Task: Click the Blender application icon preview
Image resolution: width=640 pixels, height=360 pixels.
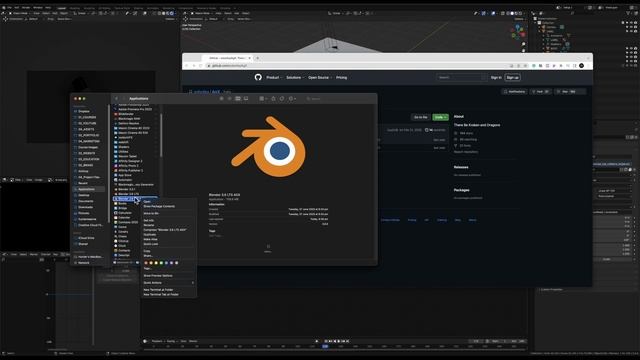Action: pyautogui.click(x=269, y=146)
